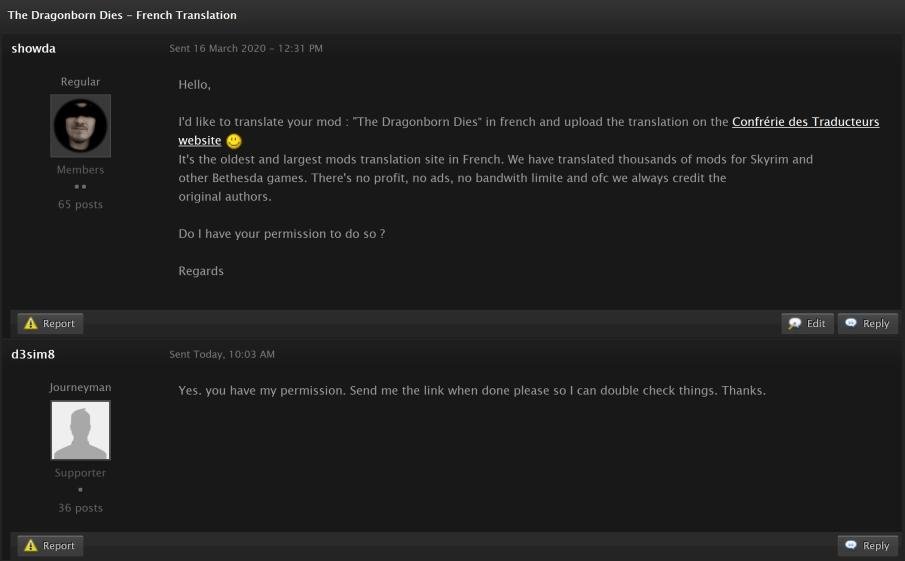Click the "Sent Today, 10:03 AM" timestamp
This screenshot has height=561, width=905.
pyautogui.click(x=222, y=355)
